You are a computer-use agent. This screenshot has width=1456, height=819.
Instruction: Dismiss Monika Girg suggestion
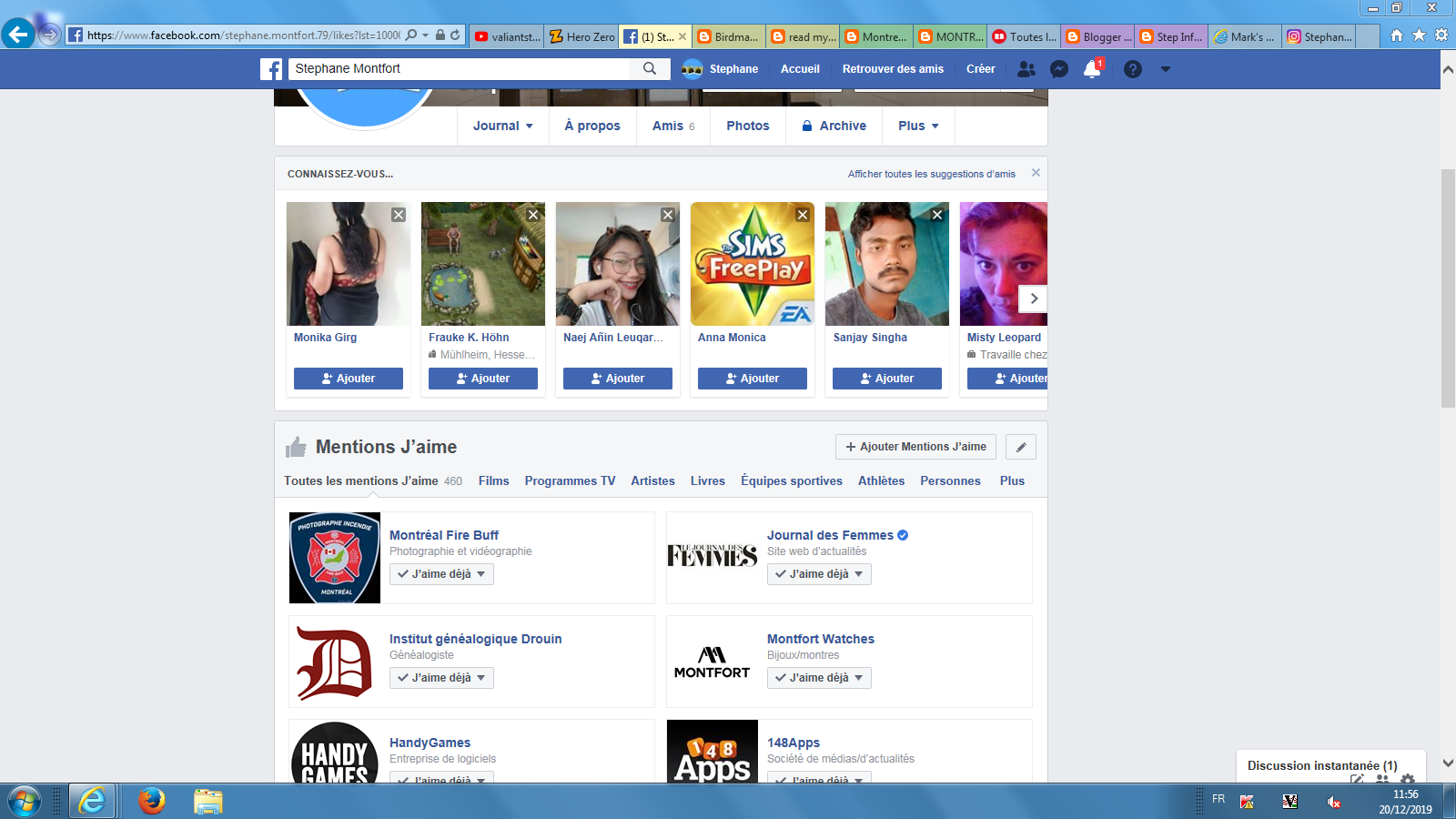point(399,215)
